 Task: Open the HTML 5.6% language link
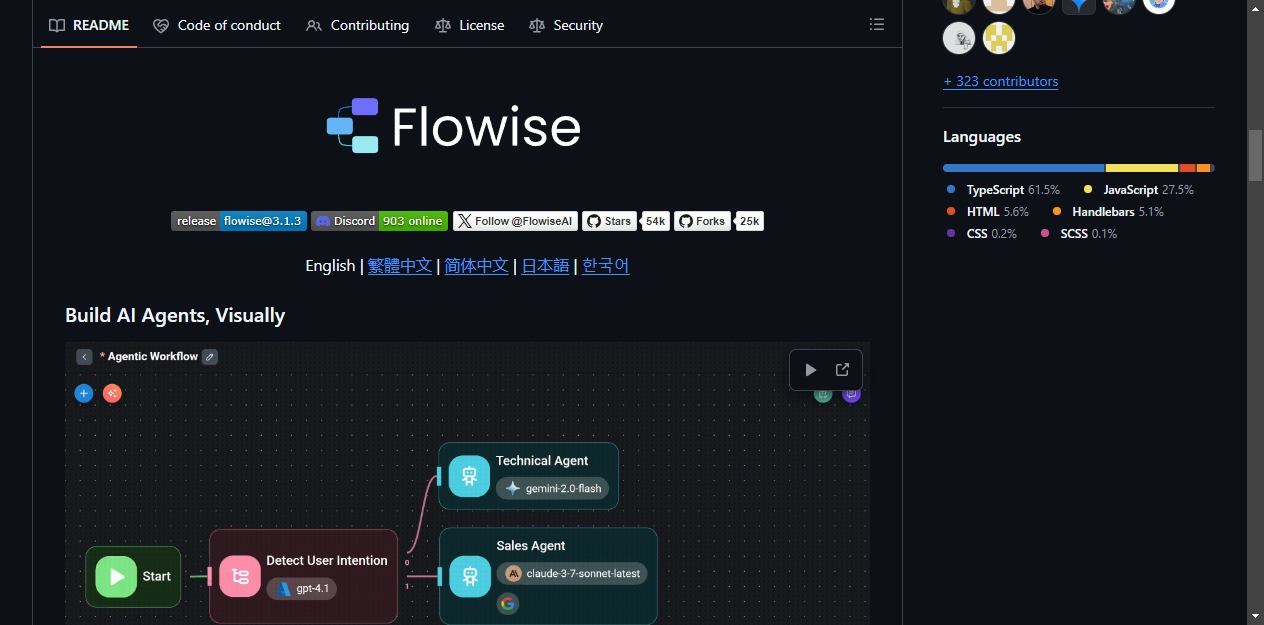click(988, 212)
